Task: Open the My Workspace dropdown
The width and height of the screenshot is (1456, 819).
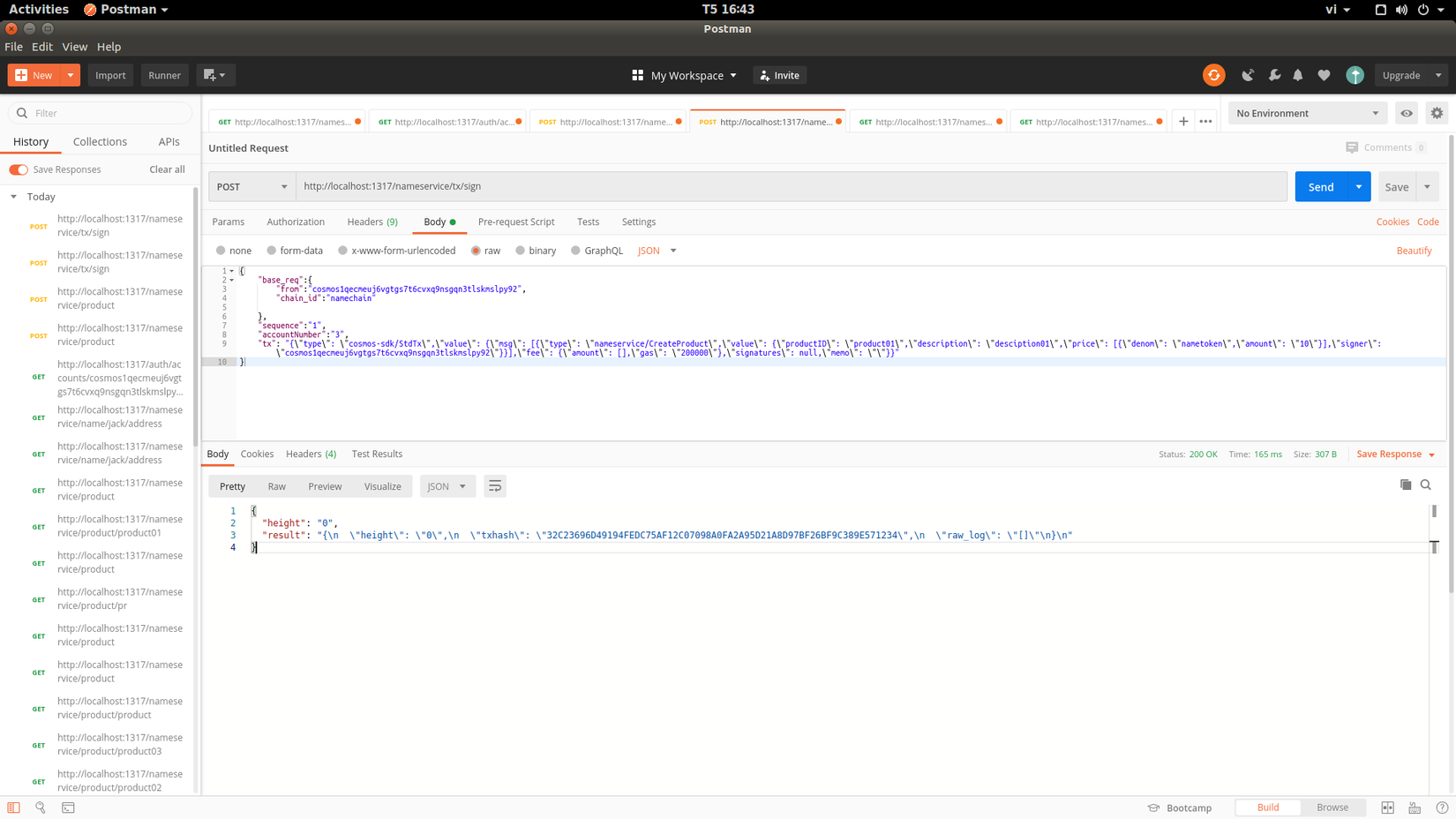Action: (x=684, y=75)
